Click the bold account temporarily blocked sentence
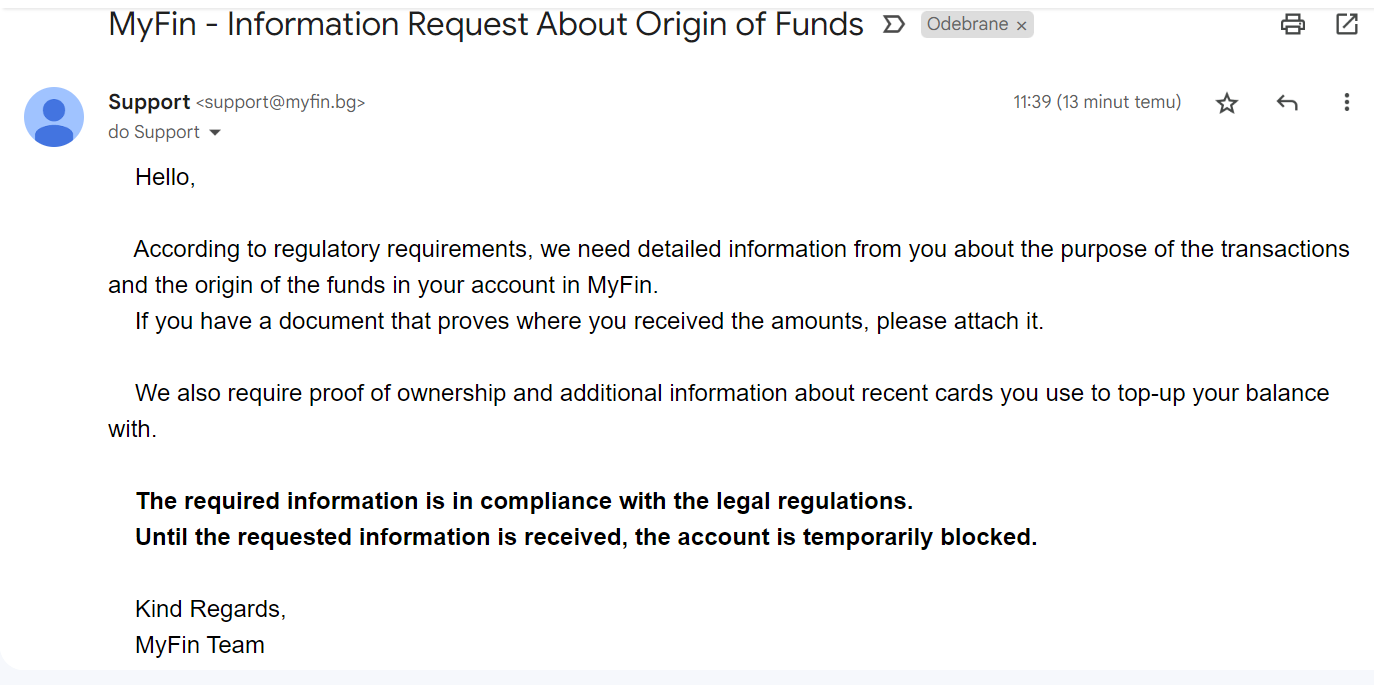 point(586,537)
